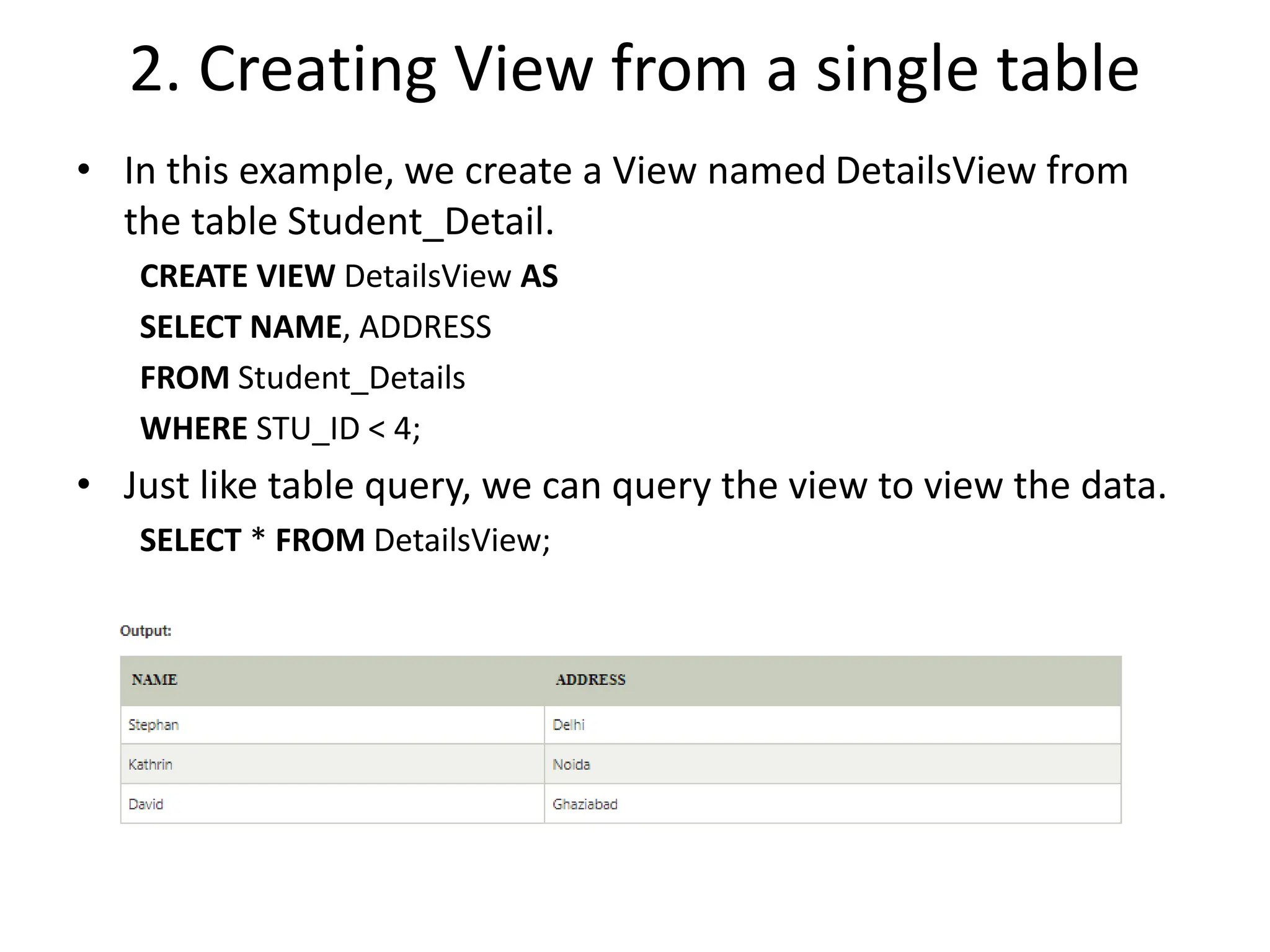Click the text 'the table Student_Detail.'
The width and height of the screenshot is (1270, 952).
tap(339, 221)
